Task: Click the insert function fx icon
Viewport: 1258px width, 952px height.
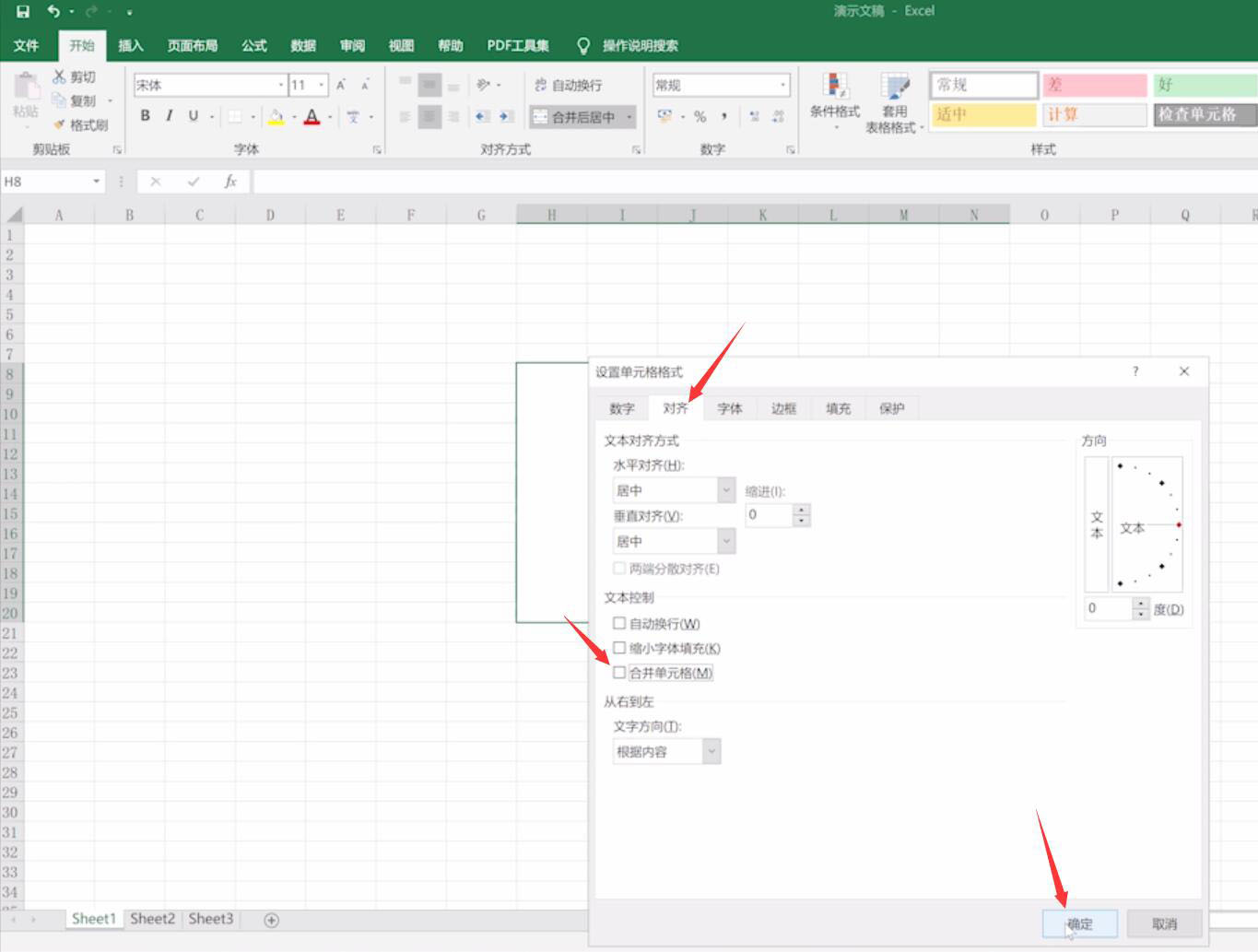Action: 230,182
